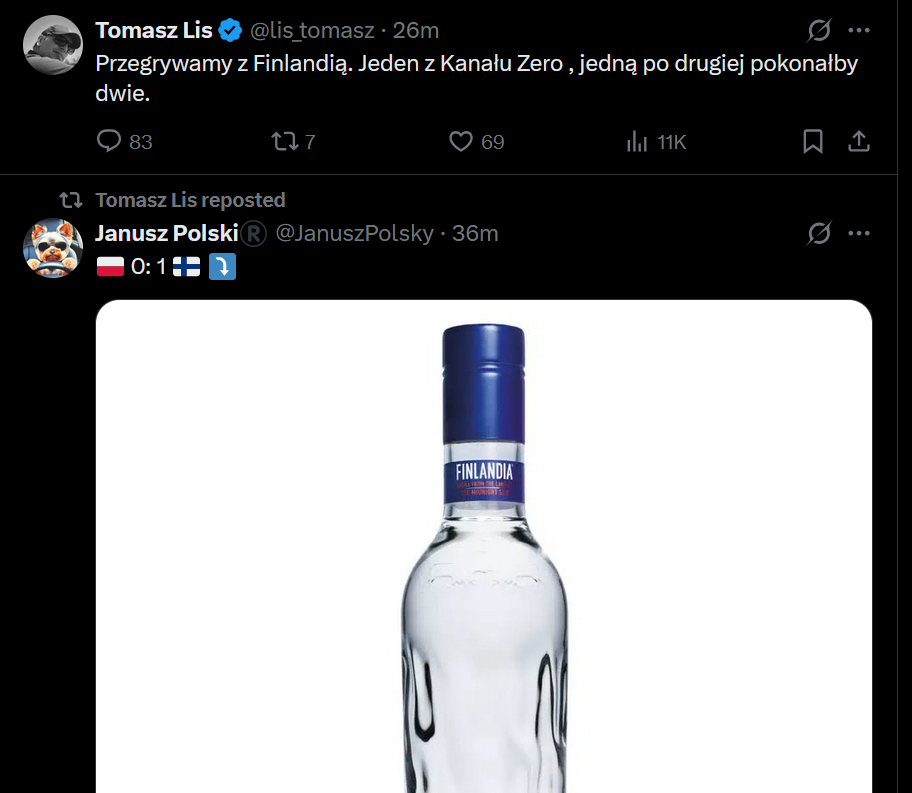Open Tomasz Lis profile picture
The image size is (912, 793).
tap(52, 45)
